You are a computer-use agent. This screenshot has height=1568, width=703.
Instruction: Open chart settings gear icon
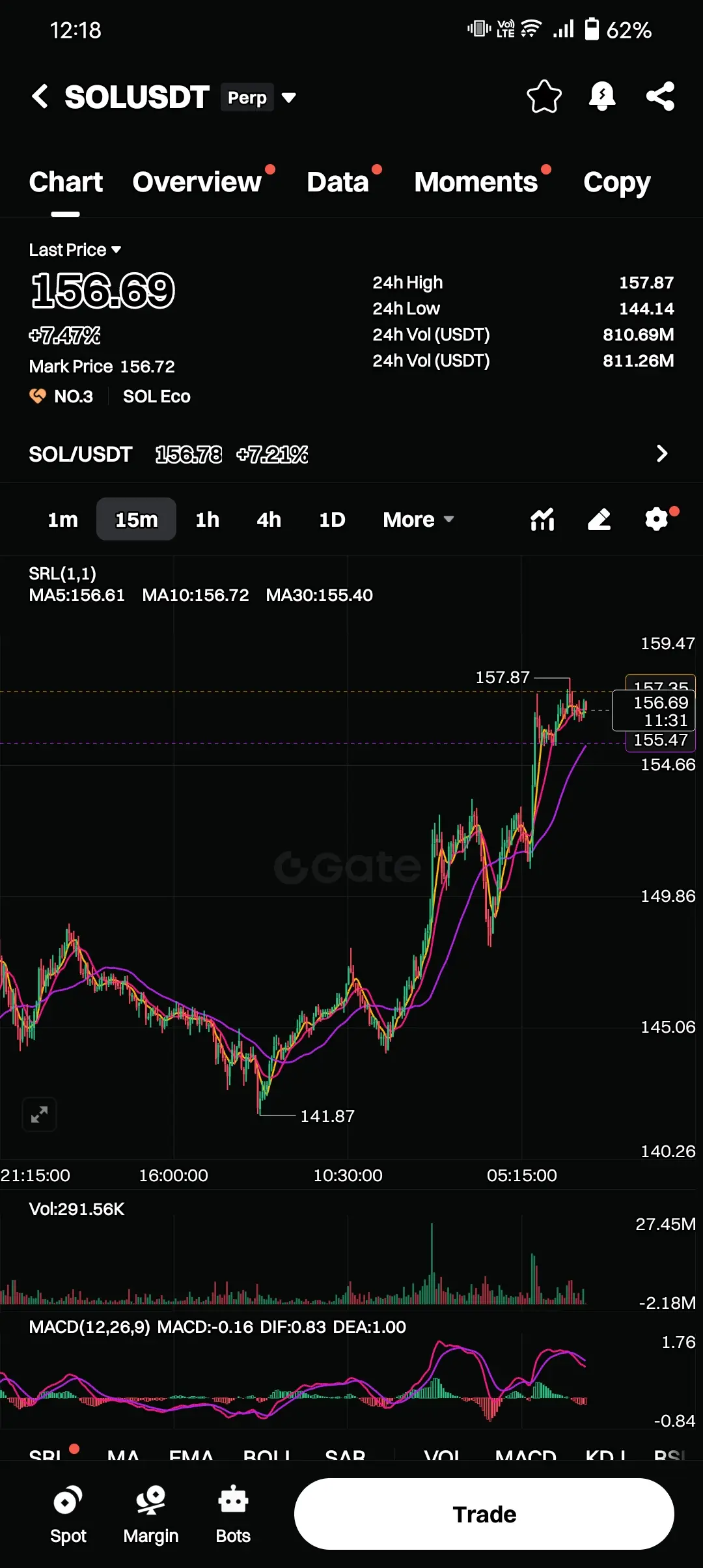click(657, 519)
